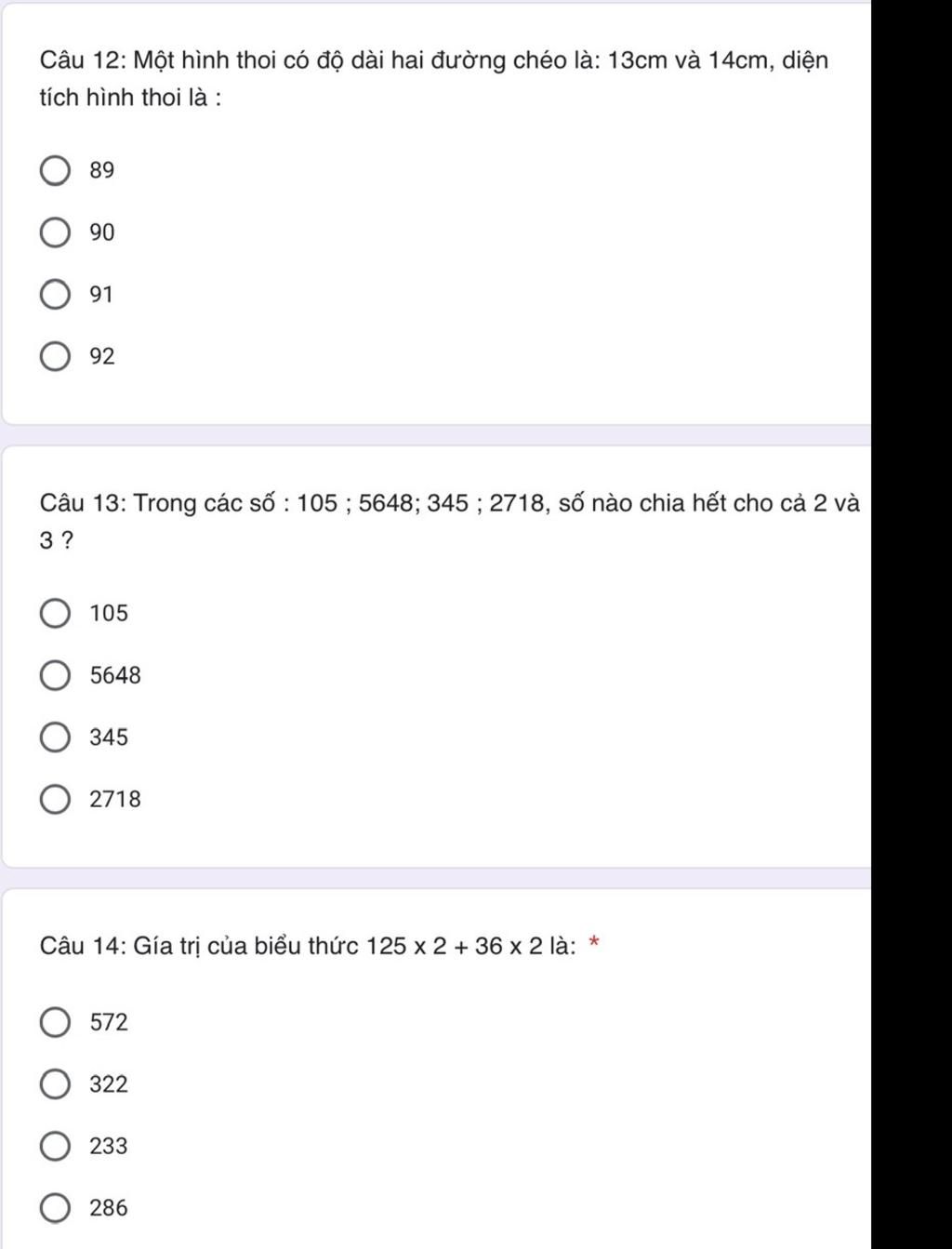Screen dimensions: 952x1249
Task: Select the radio button for answer 89
Action: coord(55,171)
